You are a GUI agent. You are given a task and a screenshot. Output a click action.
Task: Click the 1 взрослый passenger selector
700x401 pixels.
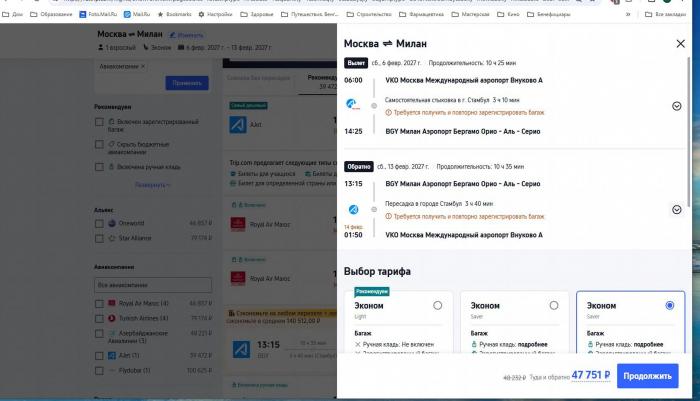point(117,47)
